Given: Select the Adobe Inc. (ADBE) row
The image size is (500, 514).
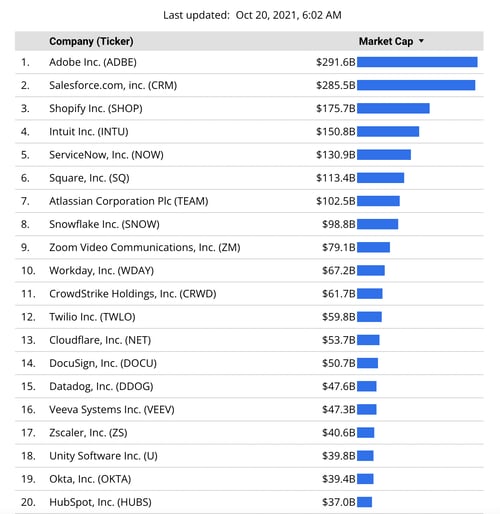Looking at the screenshot, I should pos(249,62).
